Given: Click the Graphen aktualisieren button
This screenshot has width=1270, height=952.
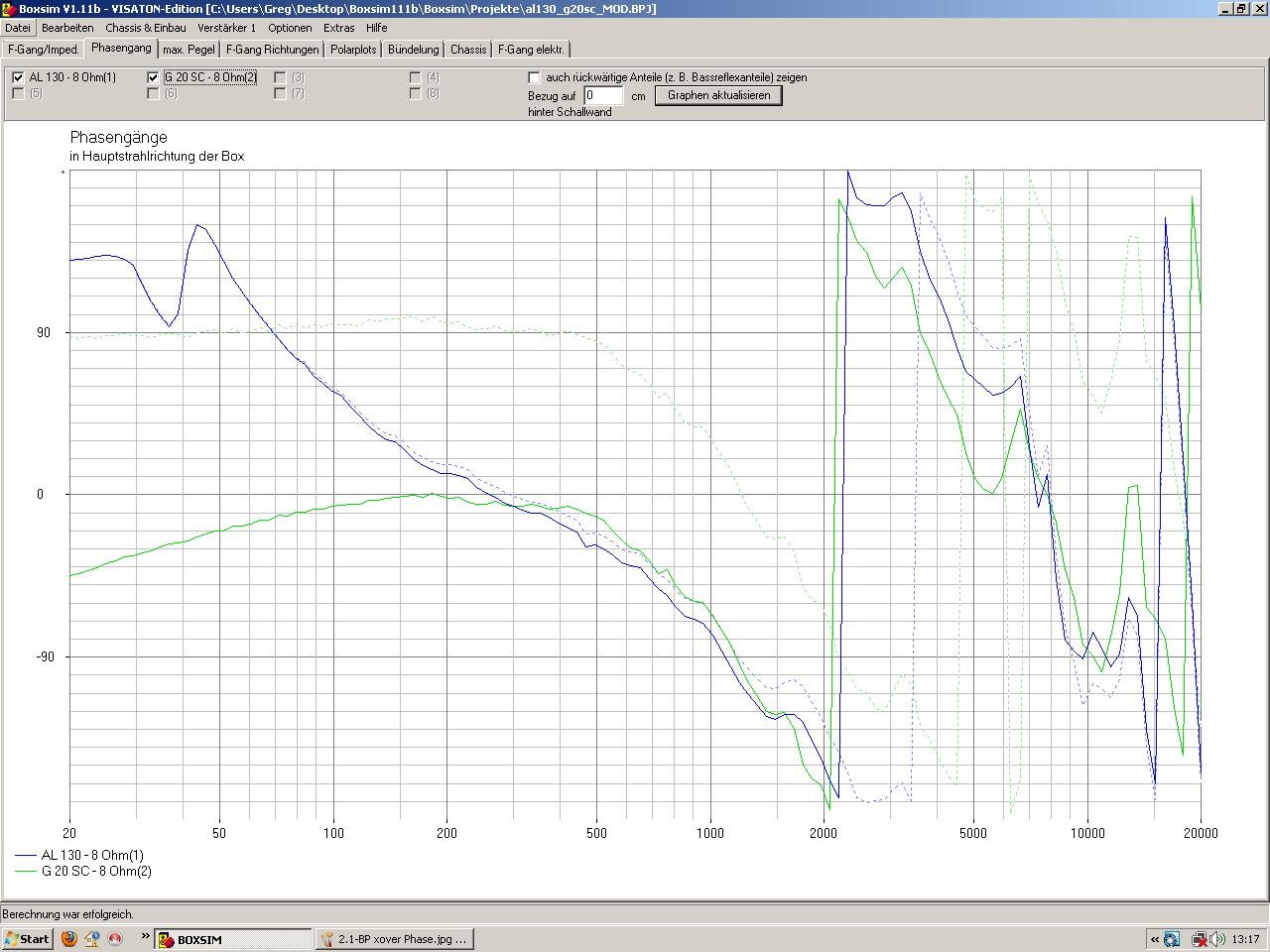Looking at the screenshot, I should (718, 95).
